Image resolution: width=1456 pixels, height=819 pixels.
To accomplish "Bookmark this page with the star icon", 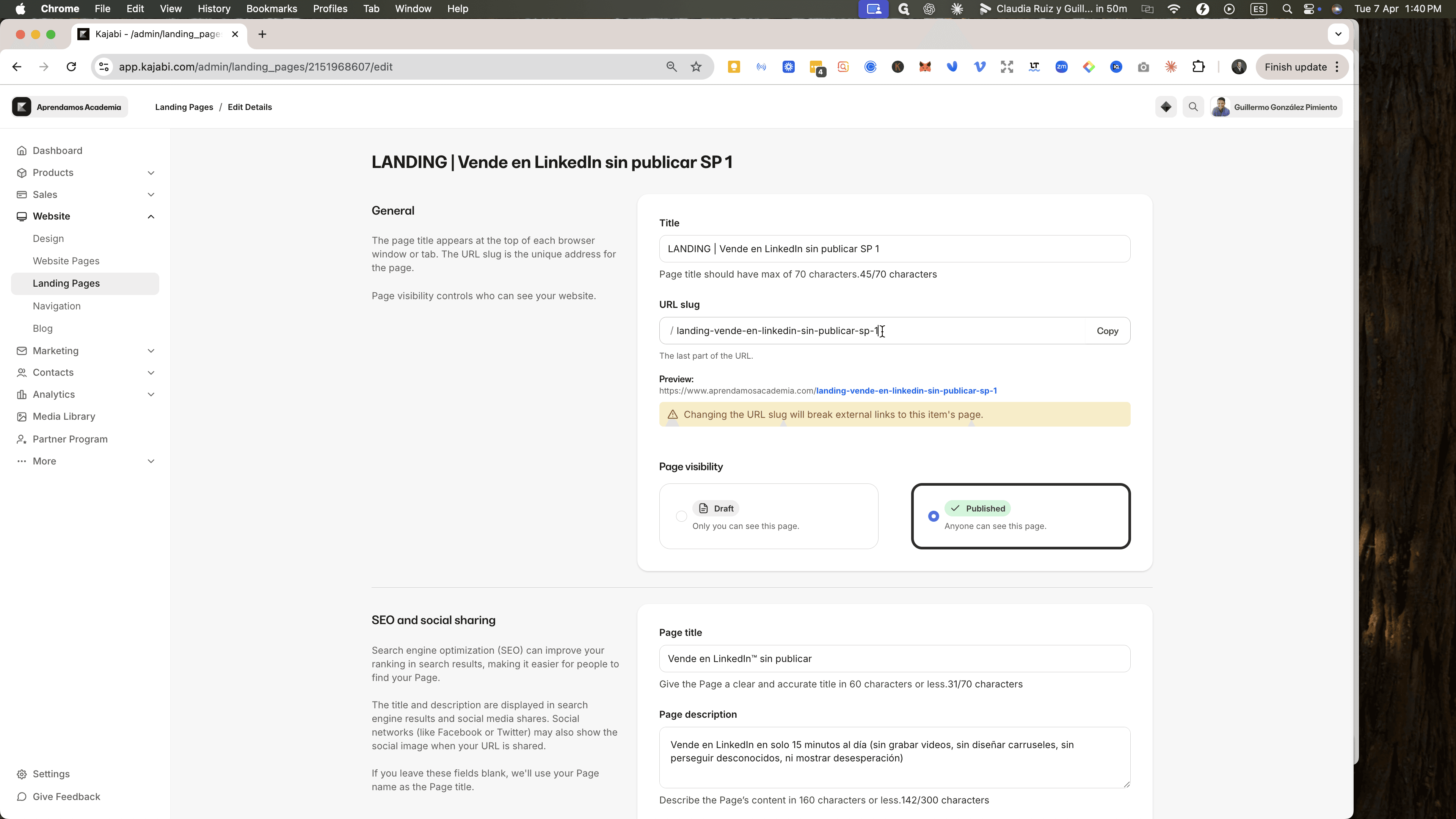I will pos(696,67).
